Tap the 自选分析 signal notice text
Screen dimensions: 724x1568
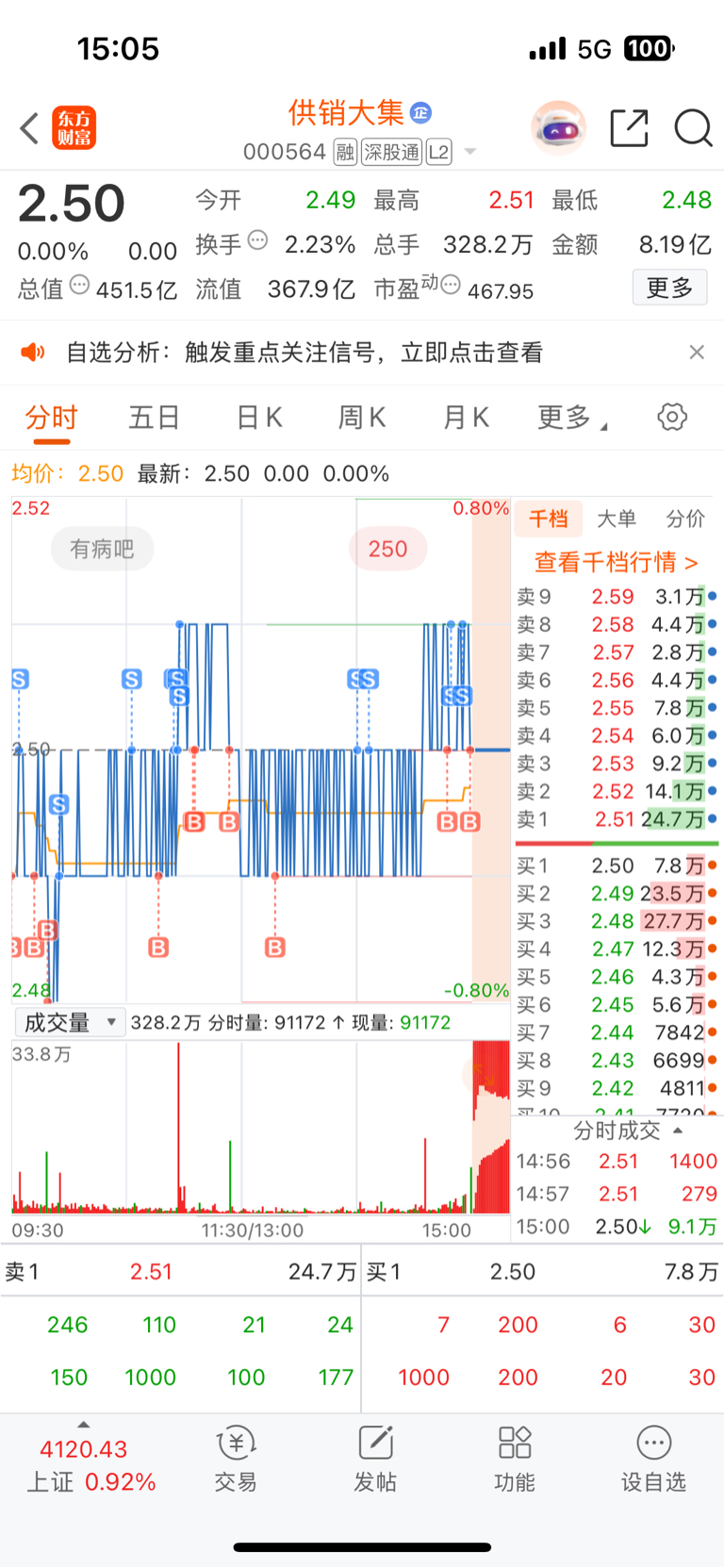click(x=304, y=353)
